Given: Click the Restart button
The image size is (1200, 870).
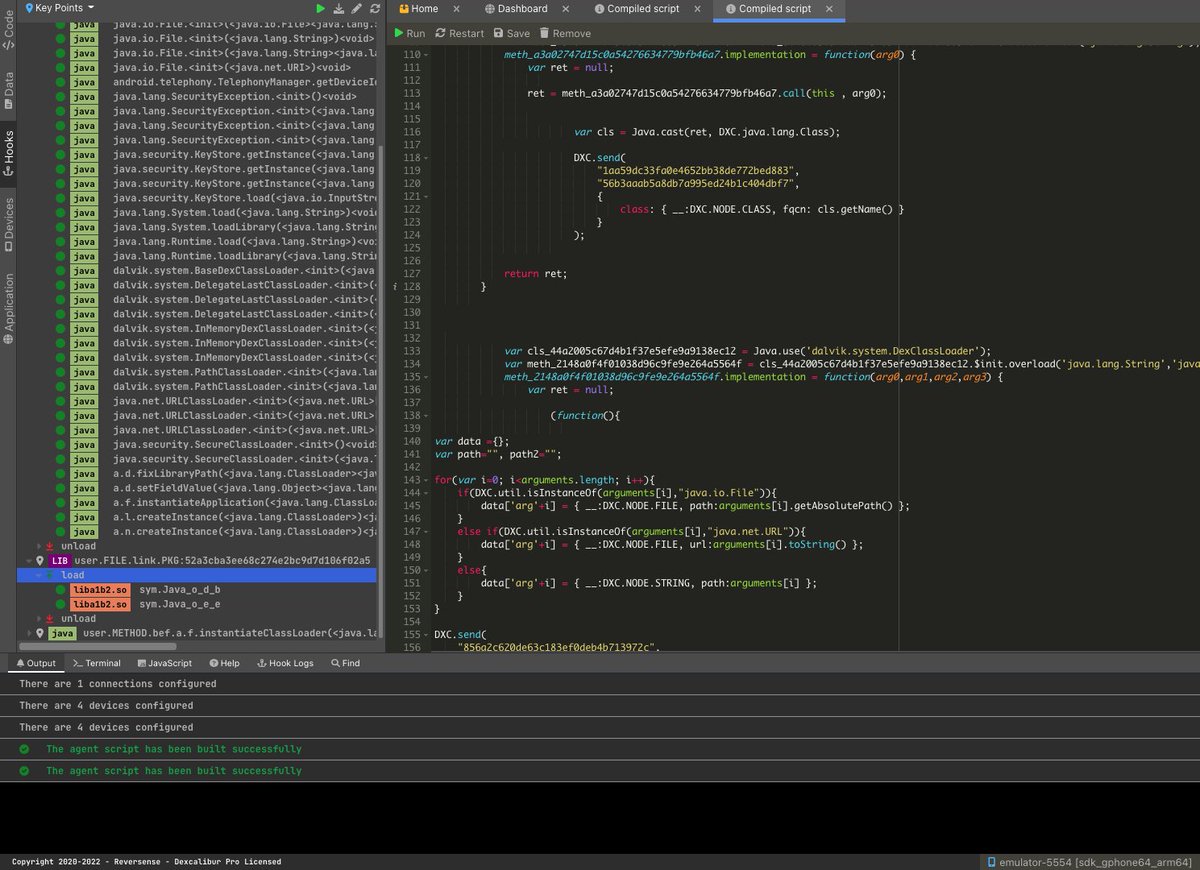Looking at the screenshot, I should [459, 33].
